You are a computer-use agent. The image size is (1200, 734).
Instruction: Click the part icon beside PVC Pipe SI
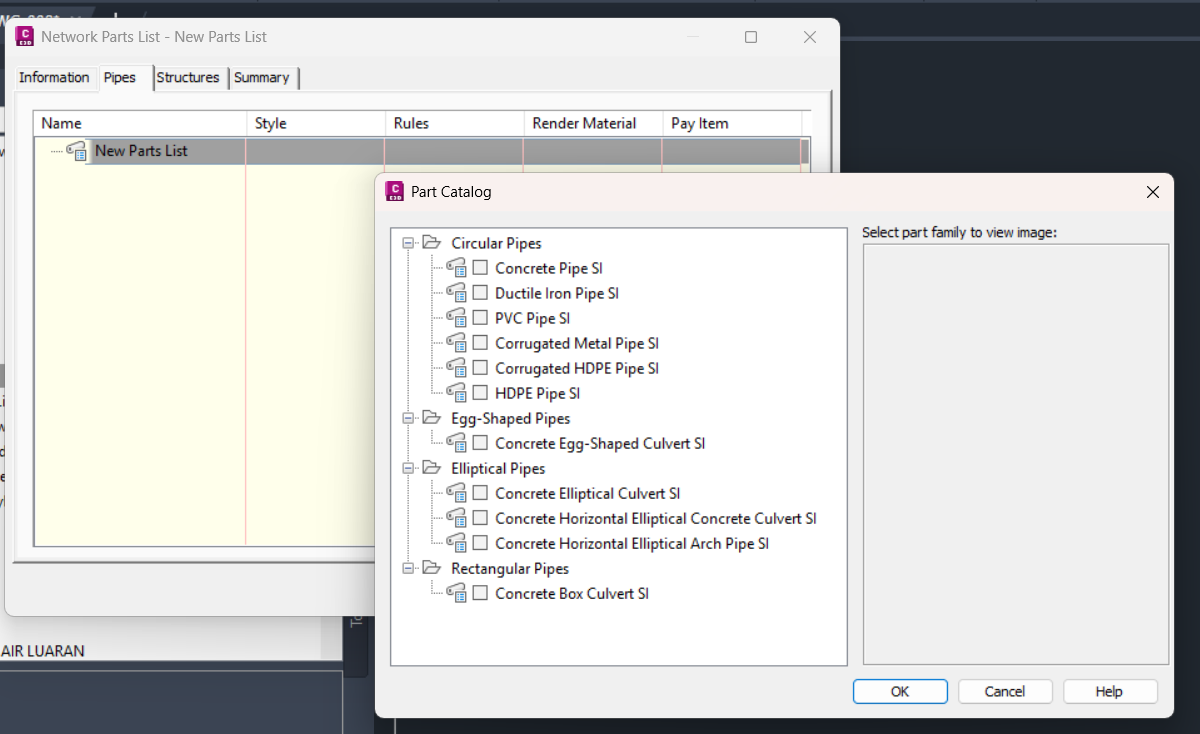tap(456, 318)
